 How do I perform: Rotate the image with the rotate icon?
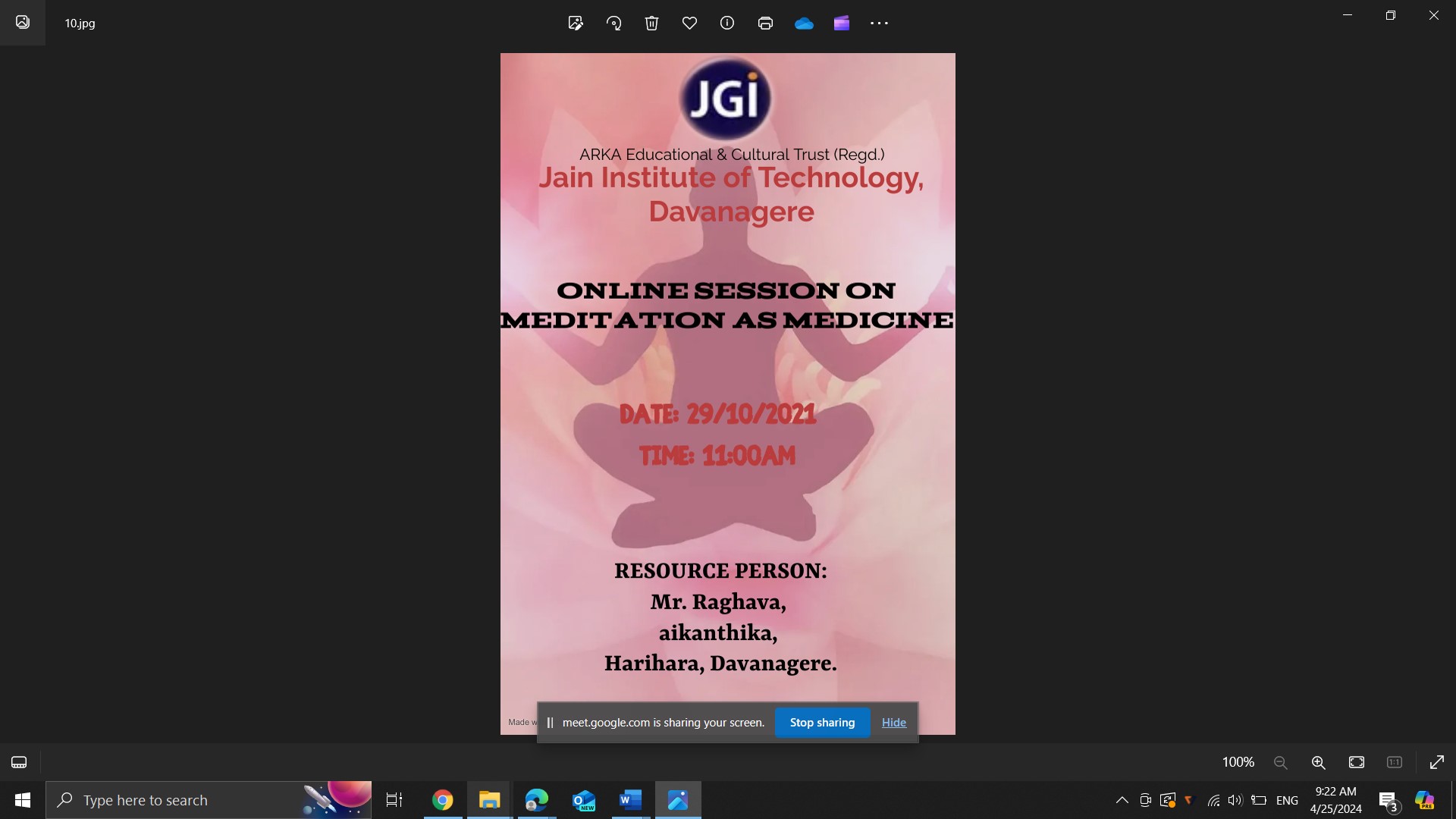613,23
